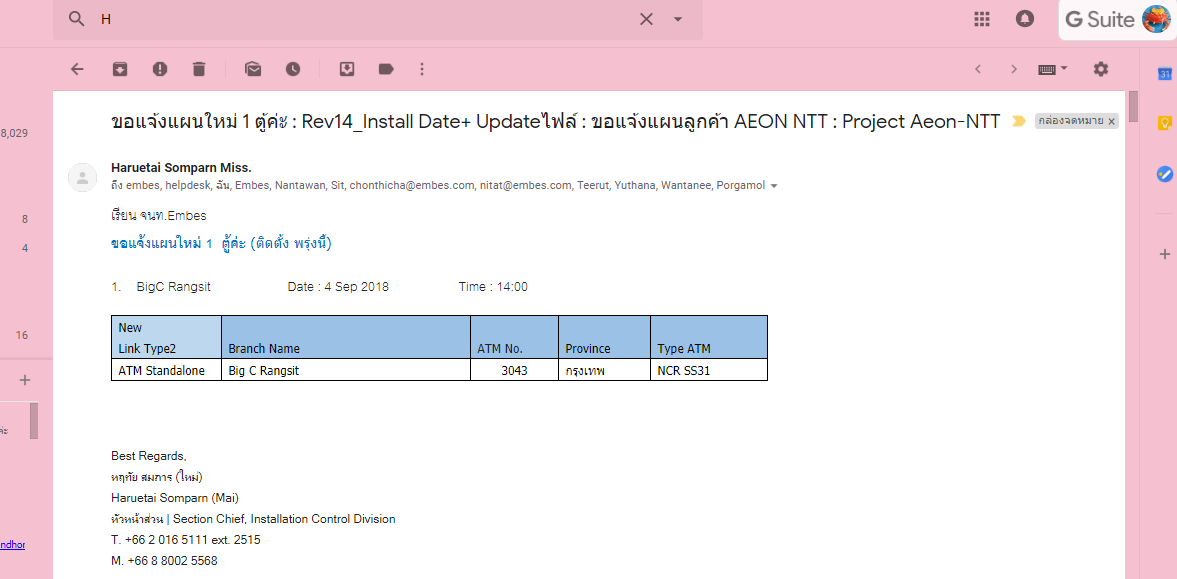The width and height of the screenshot is (1177, 579).
Task: Clear the search box with X
Action: [x=646, y=20]
